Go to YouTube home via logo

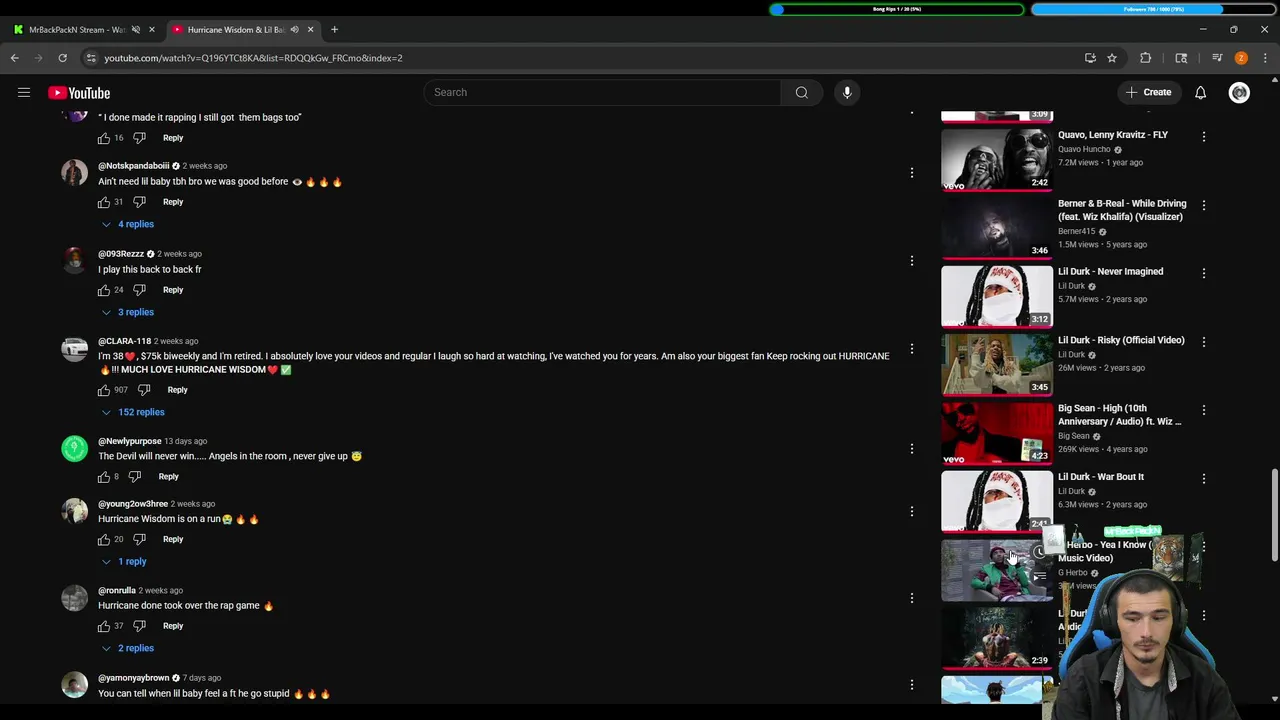pos(79,93)
